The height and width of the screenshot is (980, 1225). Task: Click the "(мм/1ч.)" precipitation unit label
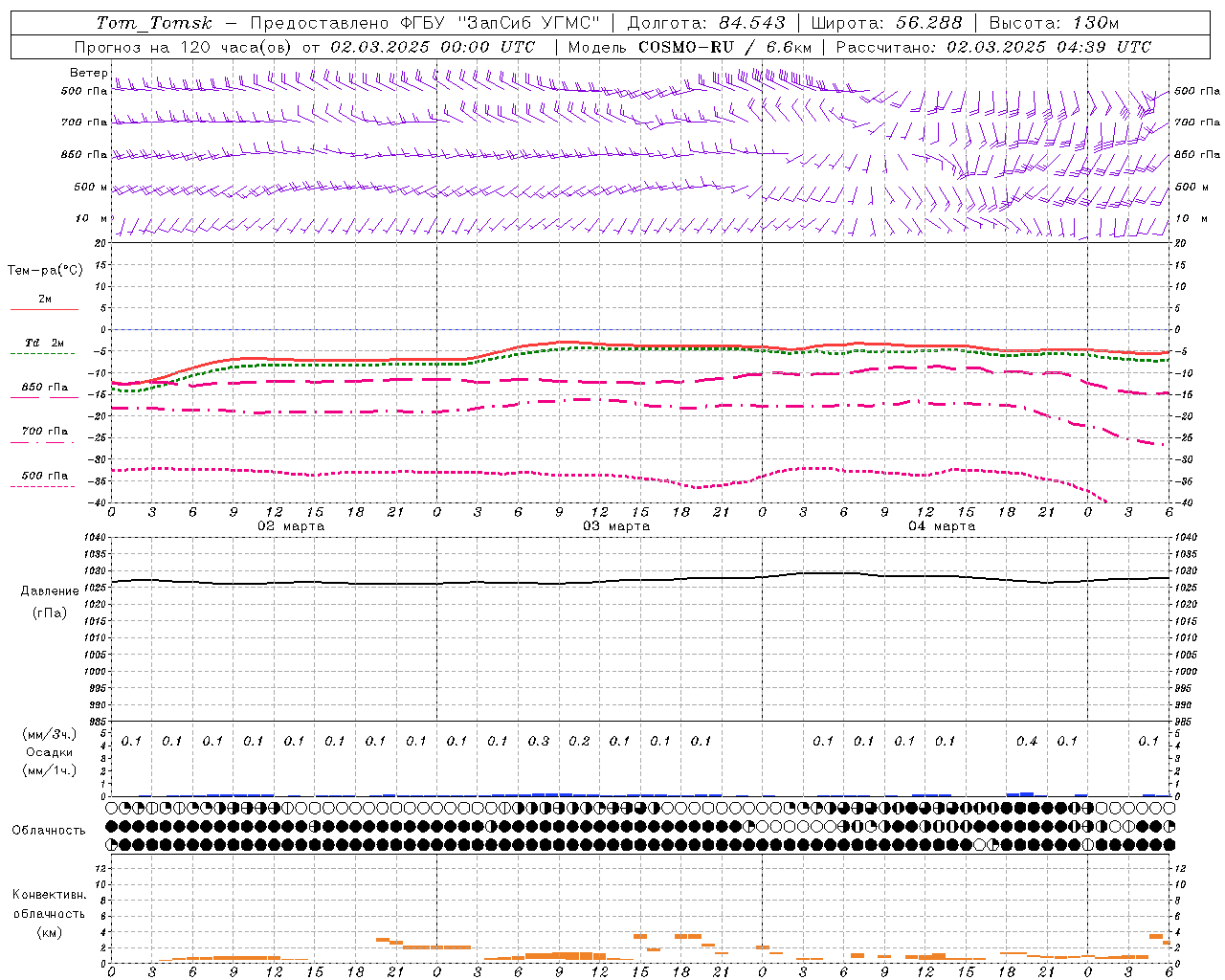[50, 770]
